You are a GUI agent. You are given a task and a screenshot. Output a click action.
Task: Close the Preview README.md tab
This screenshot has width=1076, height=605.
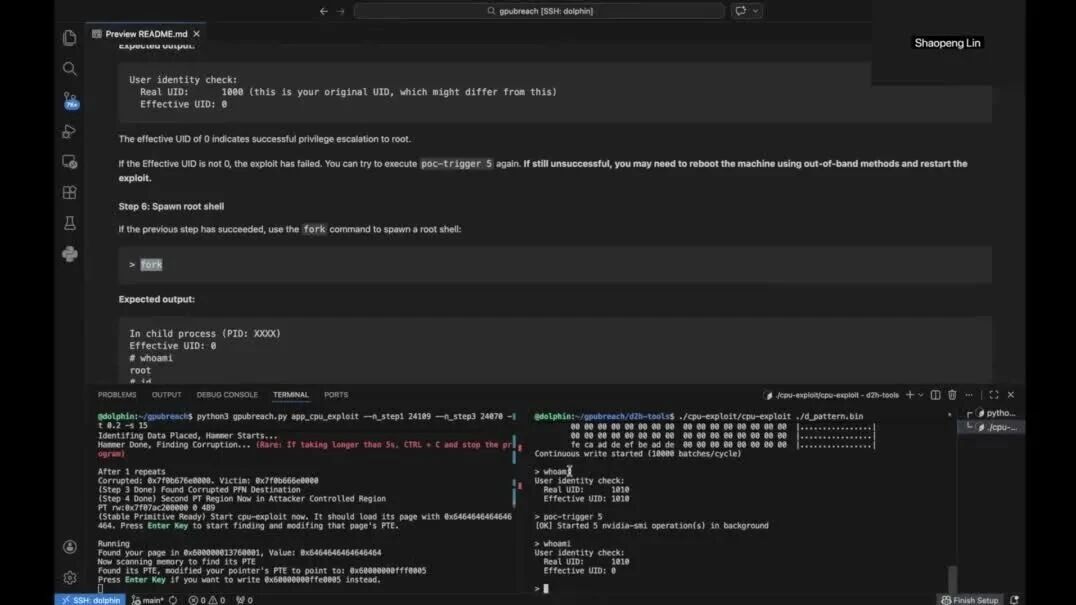[x=196, y=34]
